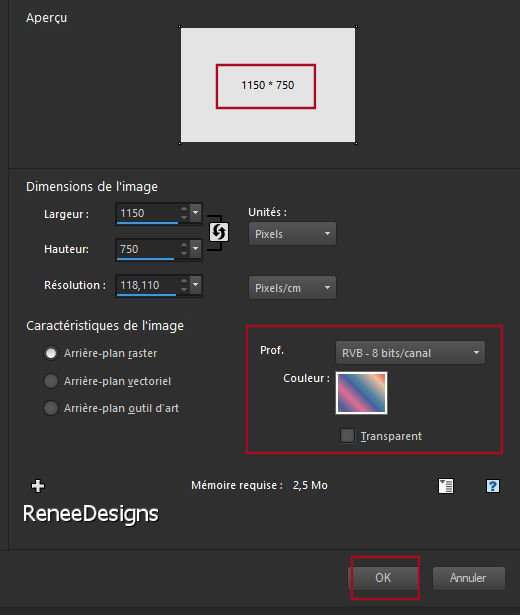Increase Largeur with up spinner arrow
Image resolution: width=520 pixels, height=615 pixels.
click(x=184, y=208)
